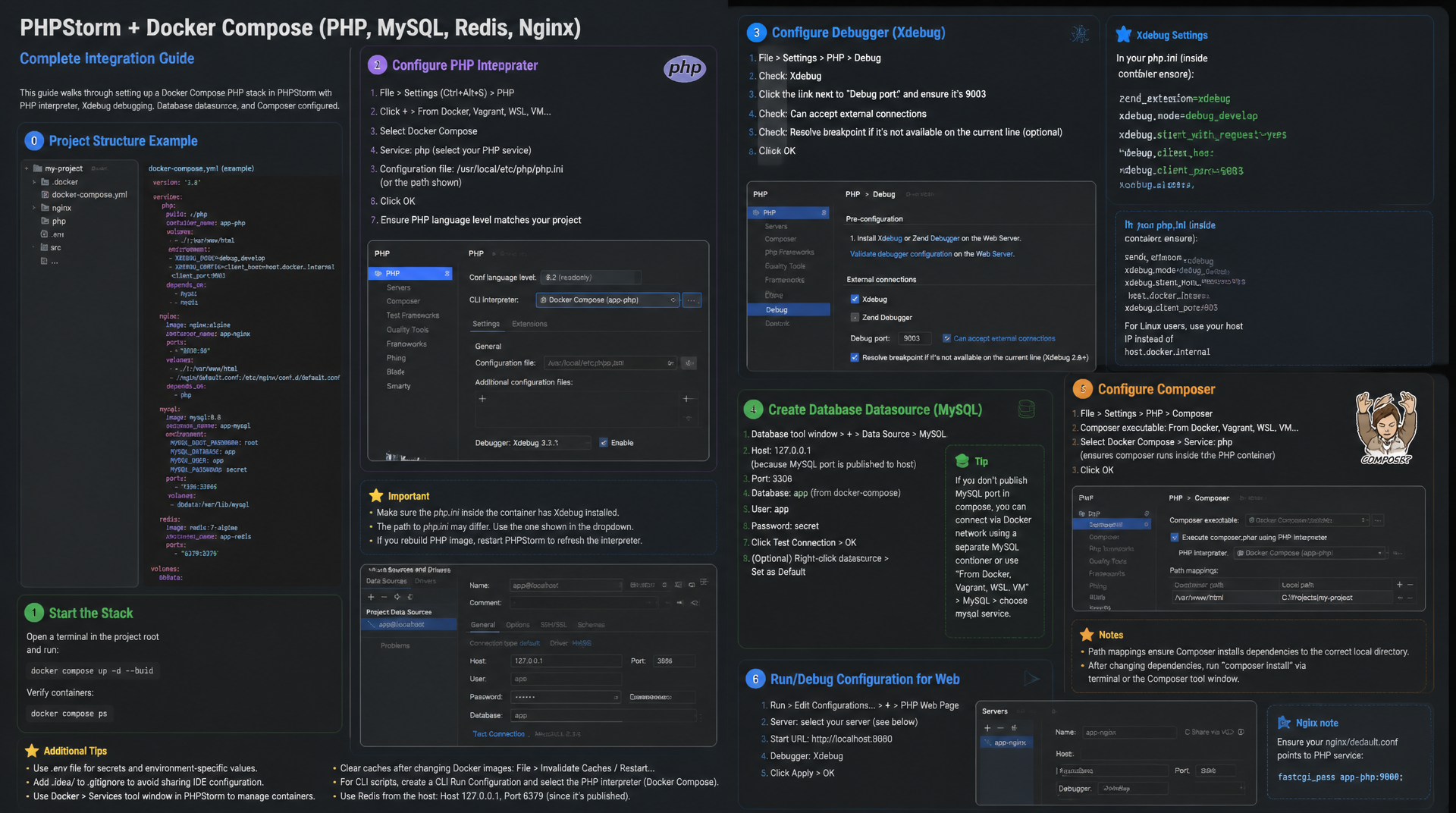Click Validate debugger configuration link
The height and width of the screenshot is (813, 1456).
pos(901,254)
